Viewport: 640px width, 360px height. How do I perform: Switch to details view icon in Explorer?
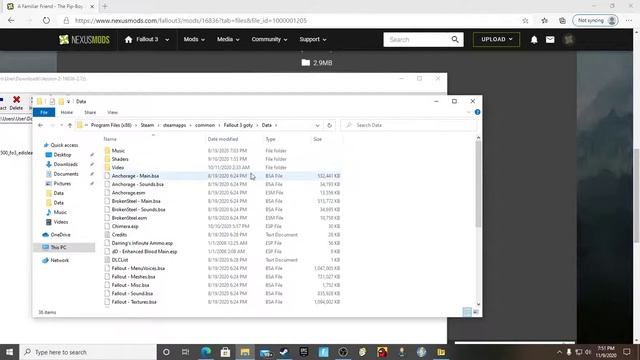[x=467, y=312]
